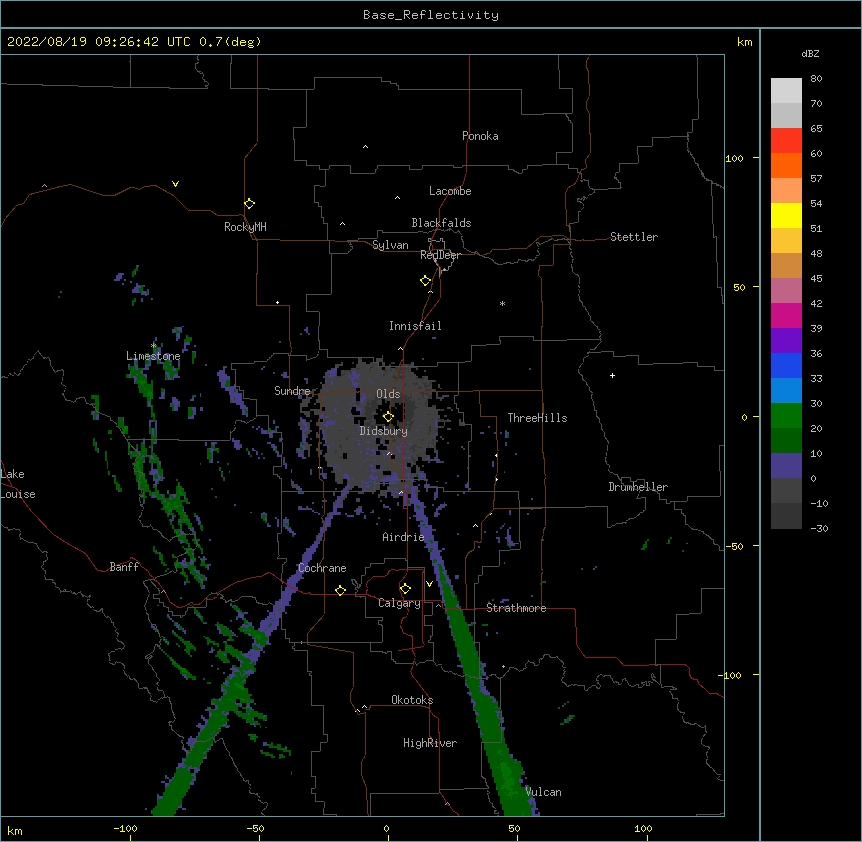Click the Okotoks label

pos(412,700)
